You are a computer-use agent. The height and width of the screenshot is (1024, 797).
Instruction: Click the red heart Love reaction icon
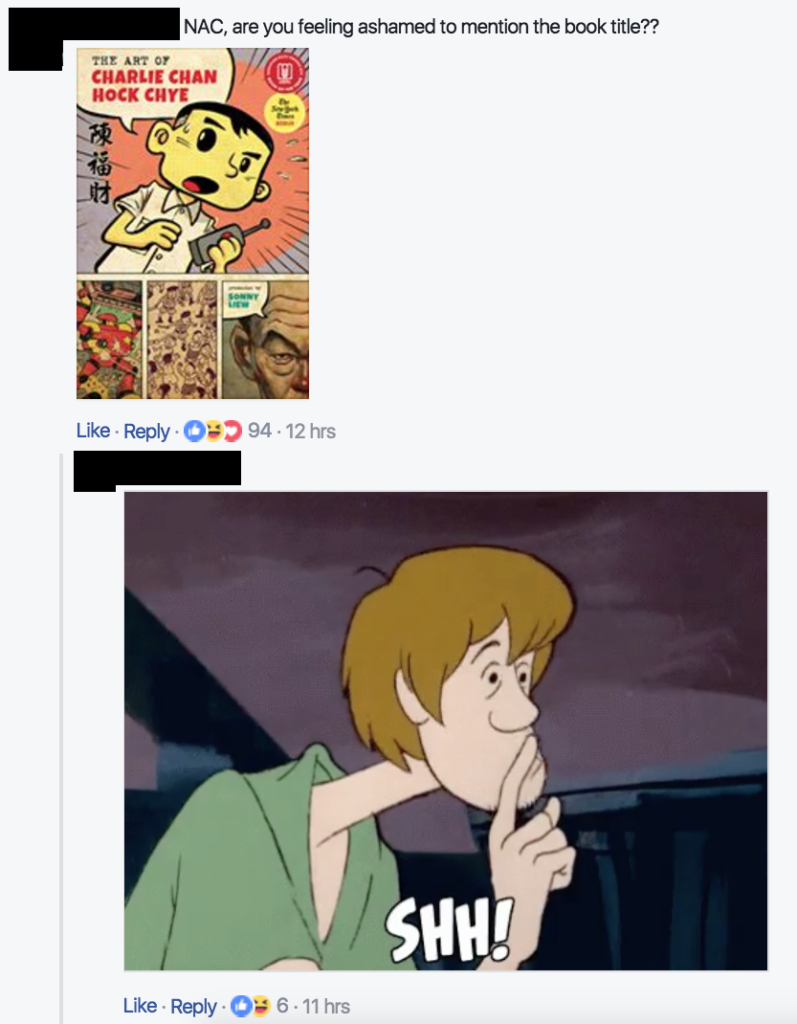coord(232,431)
